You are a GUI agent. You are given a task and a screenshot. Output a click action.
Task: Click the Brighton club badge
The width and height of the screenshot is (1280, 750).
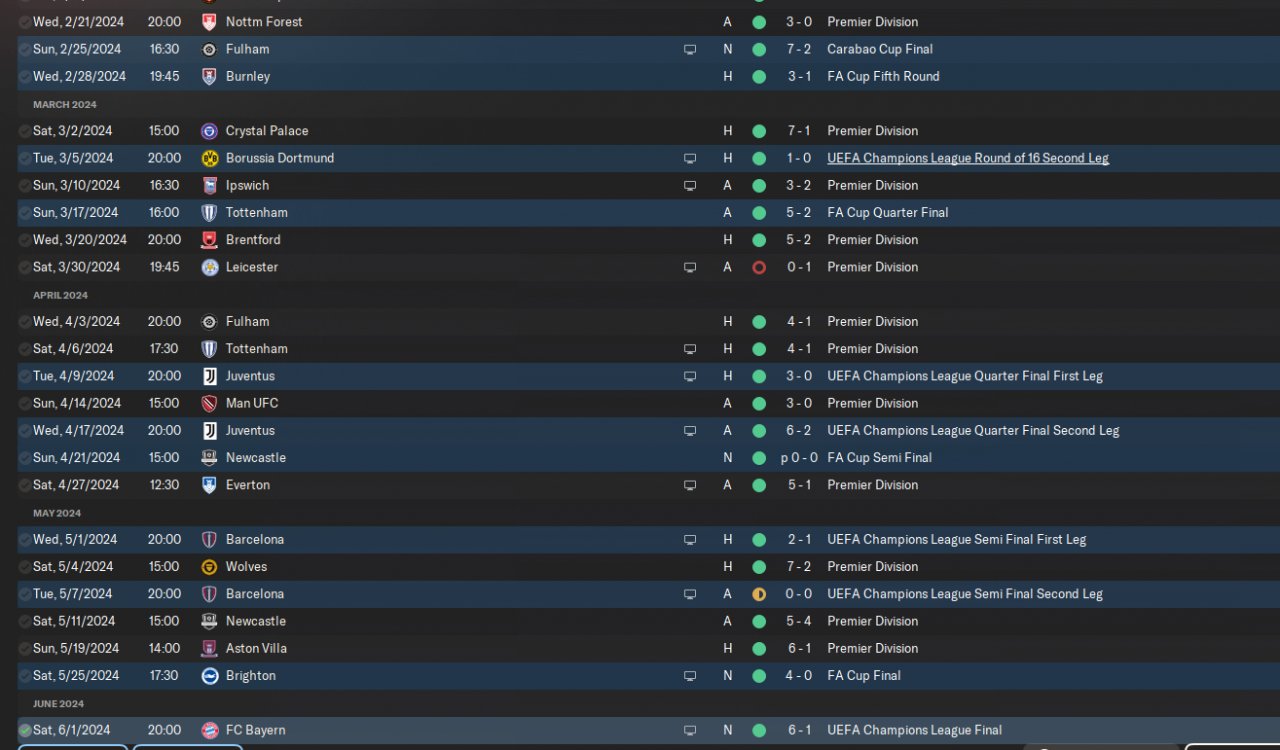click(209, 676)
